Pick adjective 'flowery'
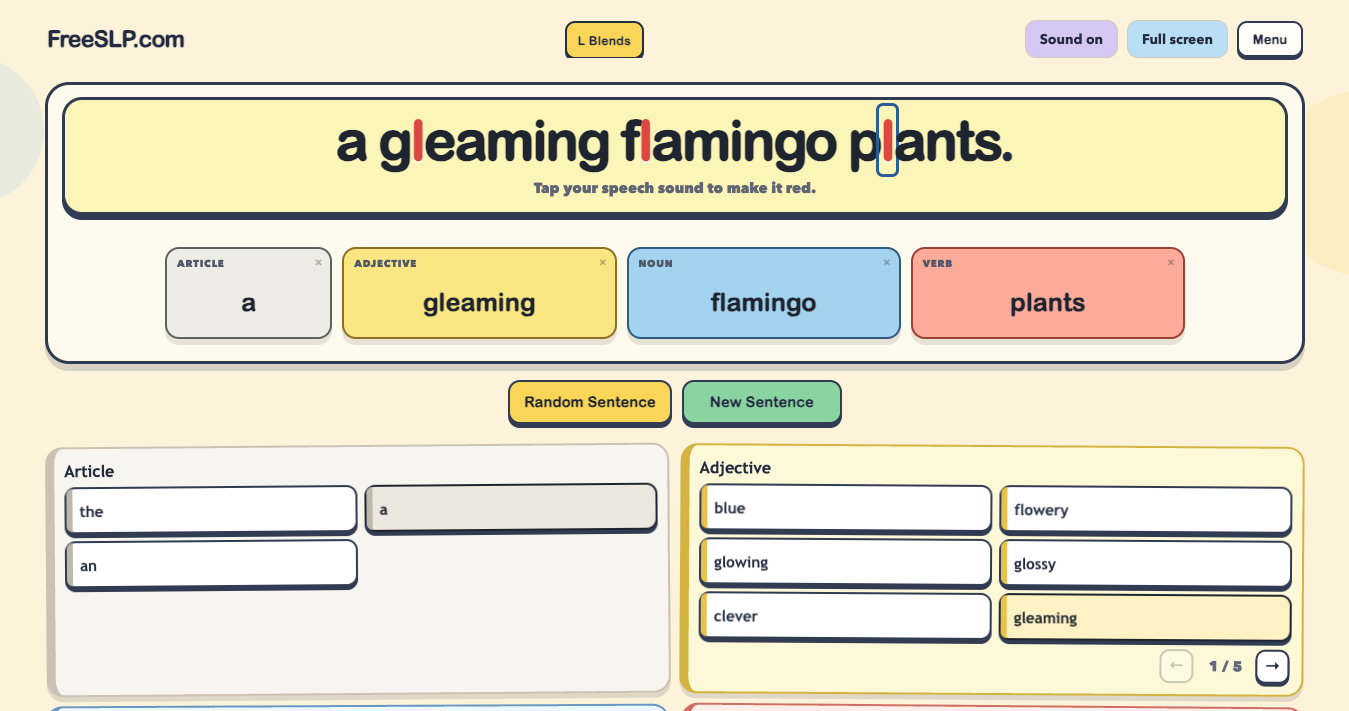Image resolution: width=1349 pixels, height=711 pixels. click(1145, 510)
